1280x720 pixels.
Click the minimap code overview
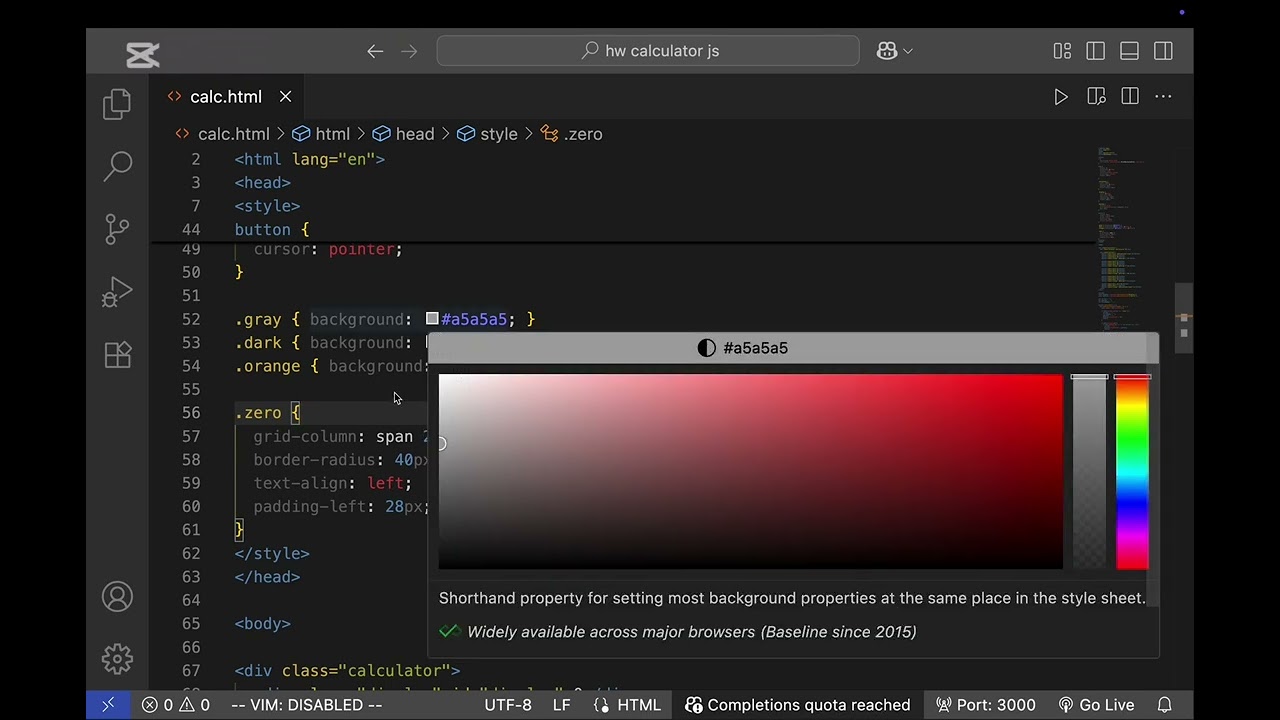(x=1120, y=240)
